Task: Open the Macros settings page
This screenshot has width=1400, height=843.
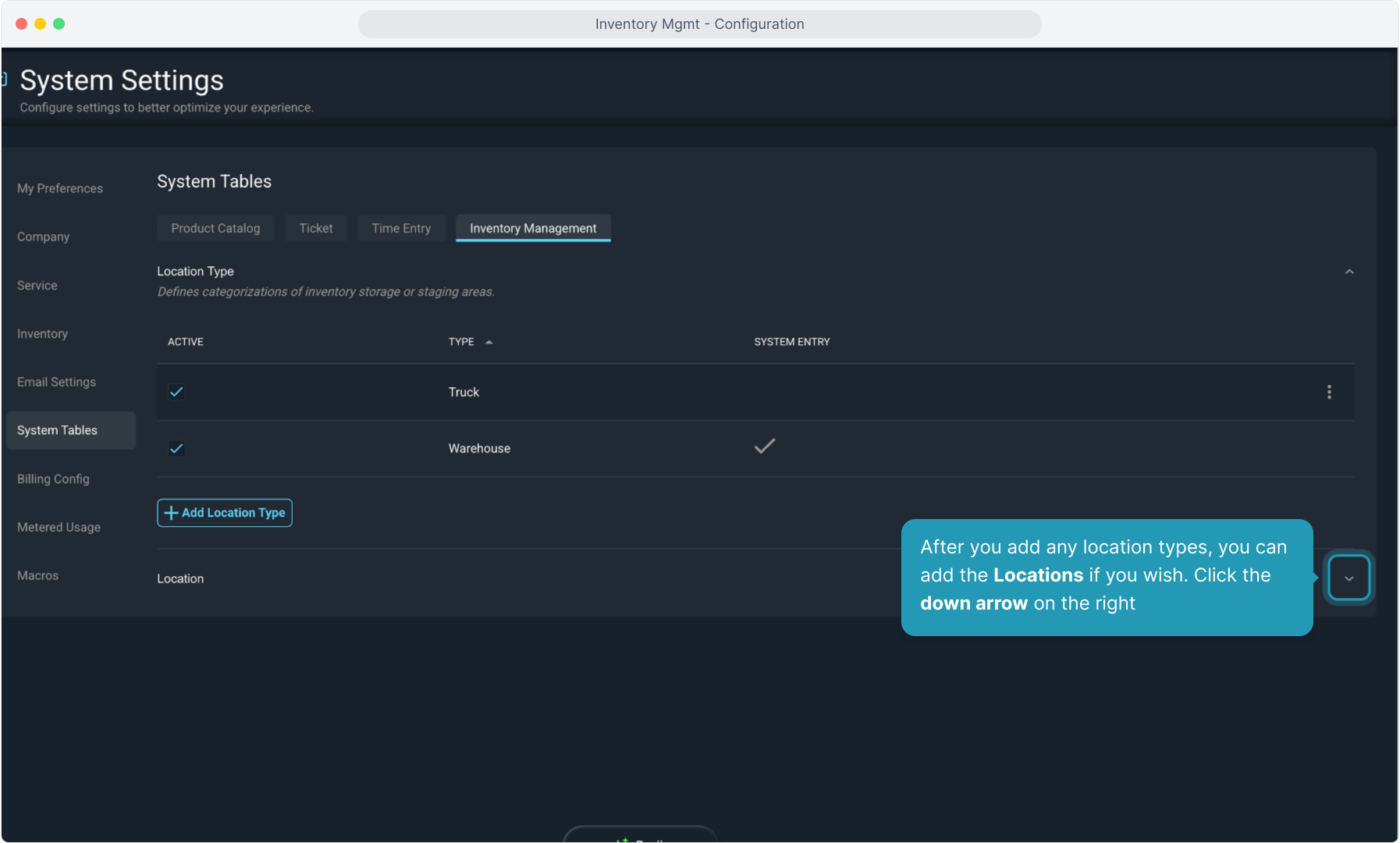Action: tap(38, 575)
